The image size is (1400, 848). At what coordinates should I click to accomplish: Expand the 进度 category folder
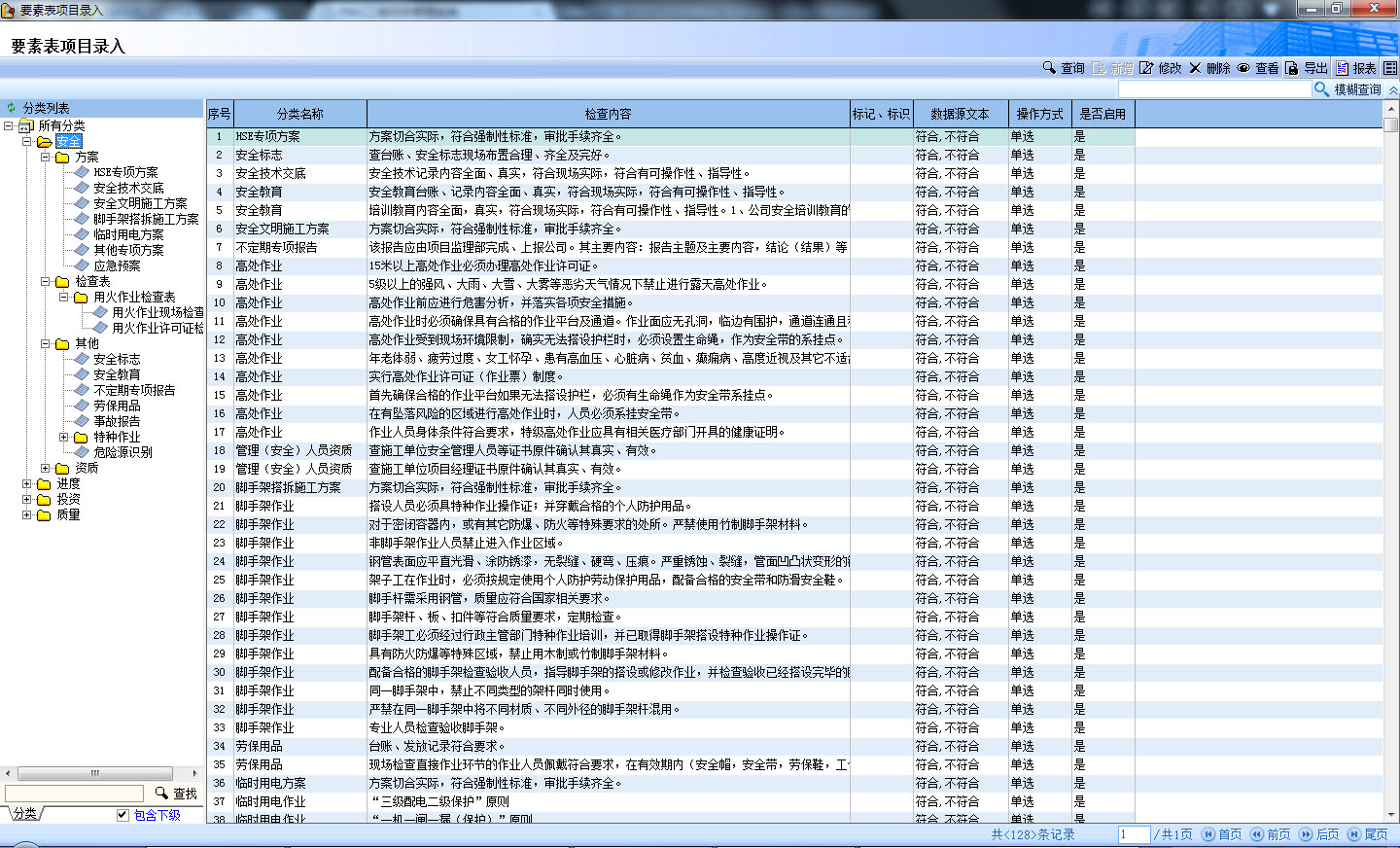pyautogui.click(x=27, y=483)
